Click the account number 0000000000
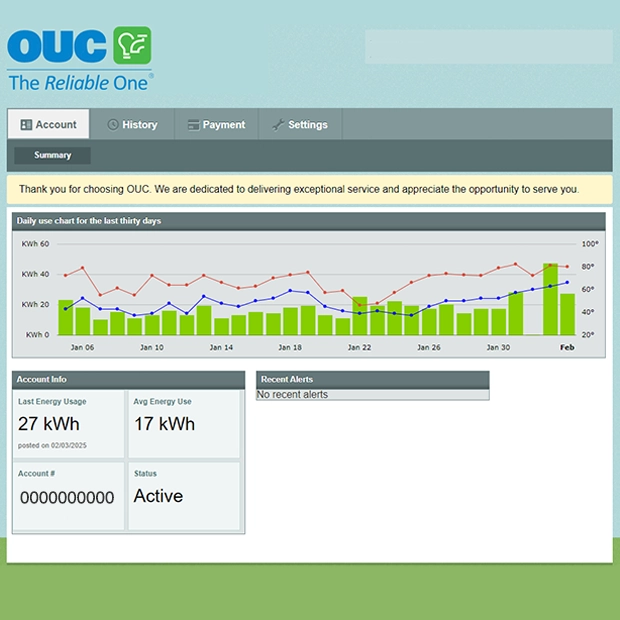The image size is (620, 620). [67, 497]
